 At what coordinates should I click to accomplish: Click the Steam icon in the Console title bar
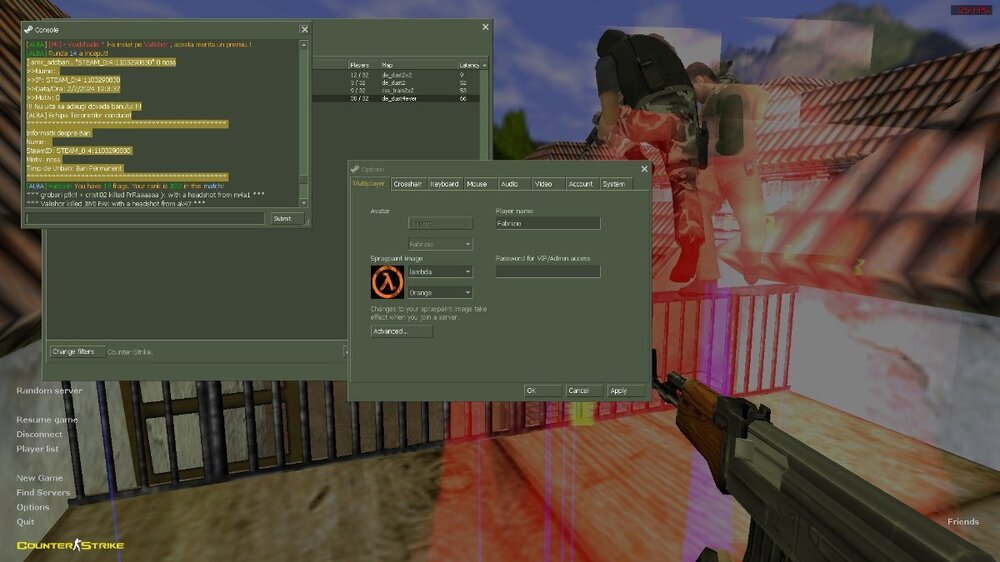29,30
